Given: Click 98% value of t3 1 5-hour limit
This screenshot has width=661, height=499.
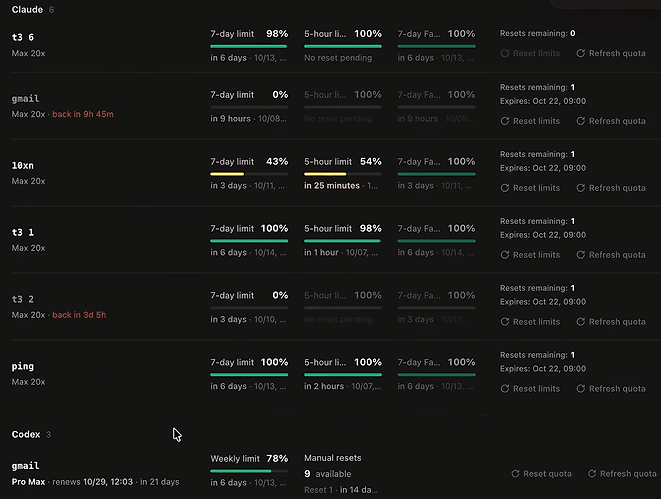Looking at the screenshot, I should [371, 228].
